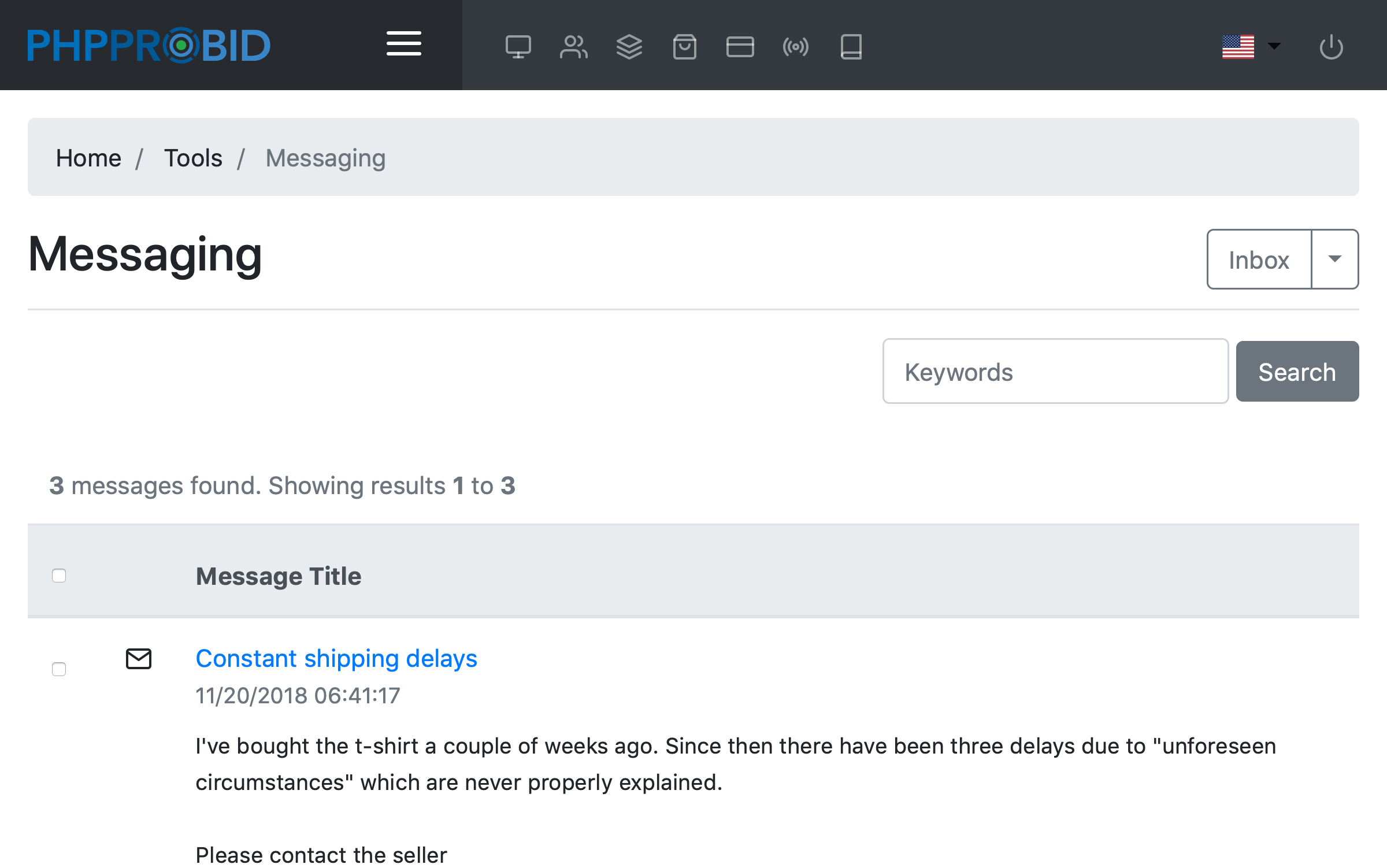Open the users icon in header
This screenshot has width=1387, height=868.
tap(573, 46)
